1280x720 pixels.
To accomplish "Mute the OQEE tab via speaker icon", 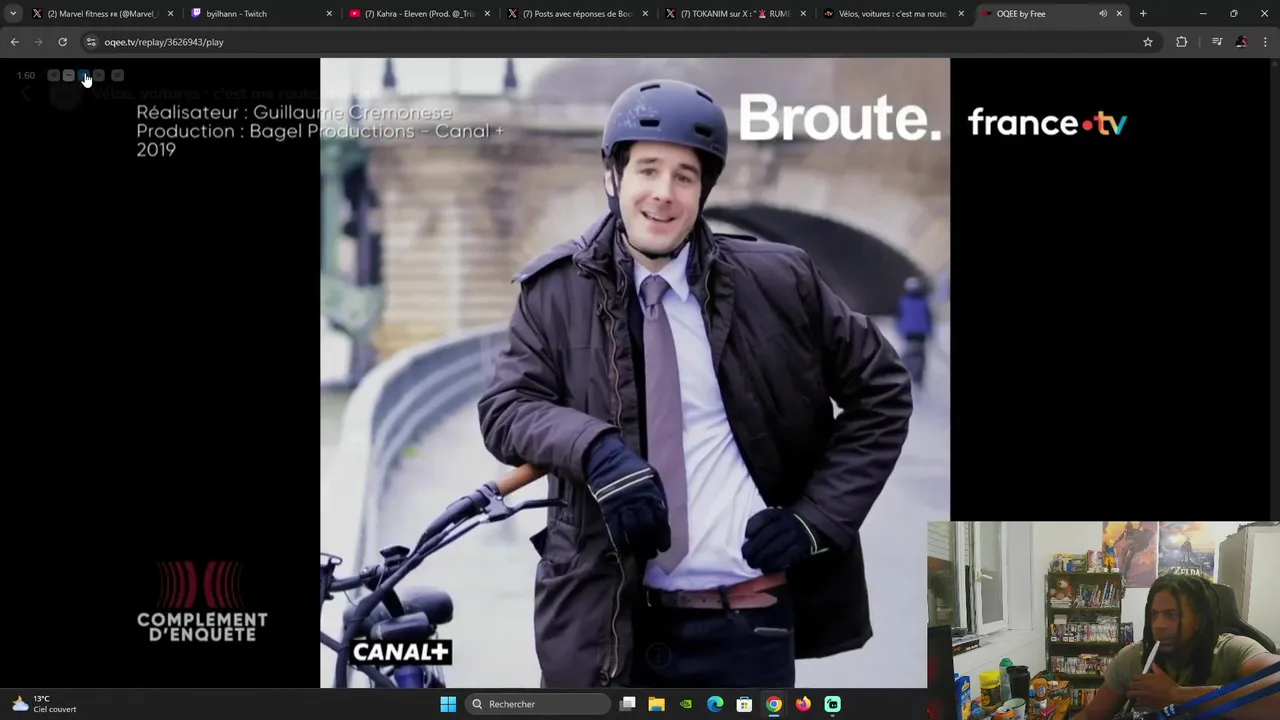I will (x=1102, y=14).
